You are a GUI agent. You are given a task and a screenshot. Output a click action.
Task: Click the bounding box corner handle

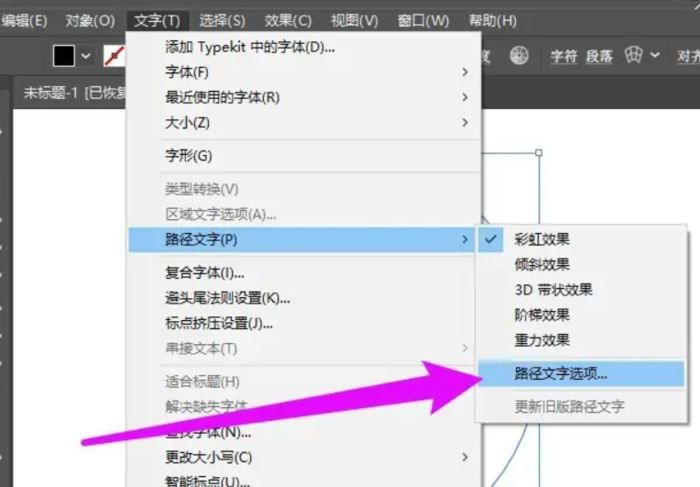[539, 153]
